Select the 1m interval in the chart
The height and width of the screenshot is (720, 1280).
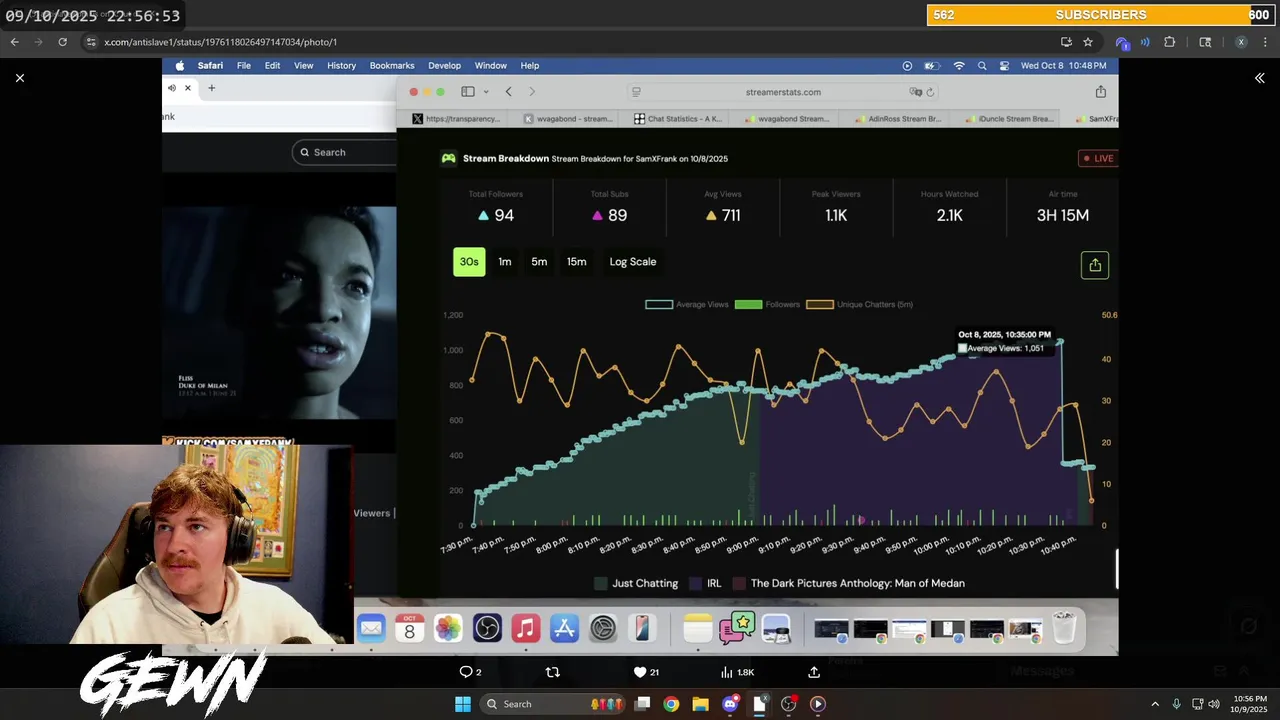(x=505, y=262)
